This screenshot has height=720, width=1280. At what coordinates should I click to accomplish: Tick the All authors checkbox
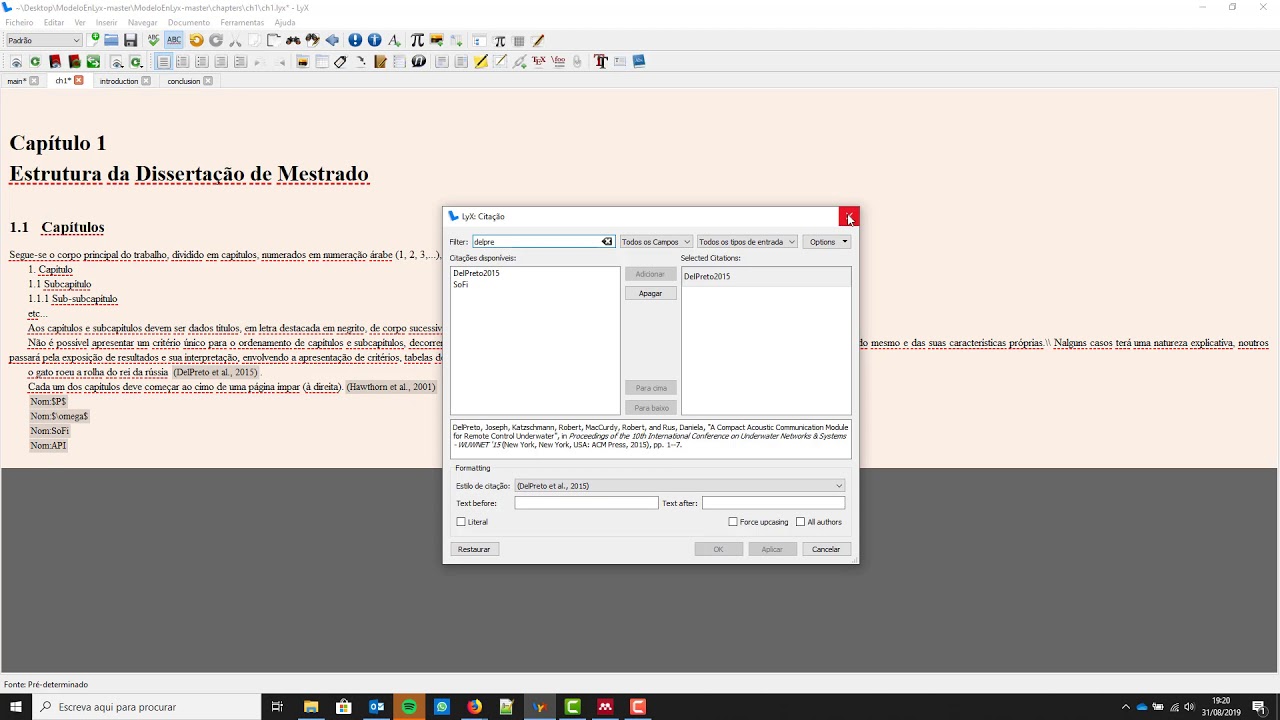800,522
